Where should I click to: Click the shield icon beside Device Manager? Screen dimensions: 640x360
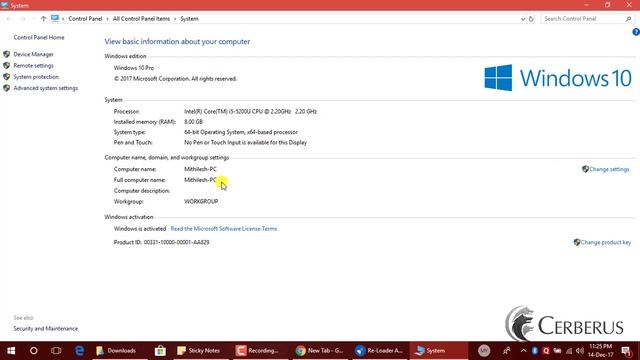(7, 54)
